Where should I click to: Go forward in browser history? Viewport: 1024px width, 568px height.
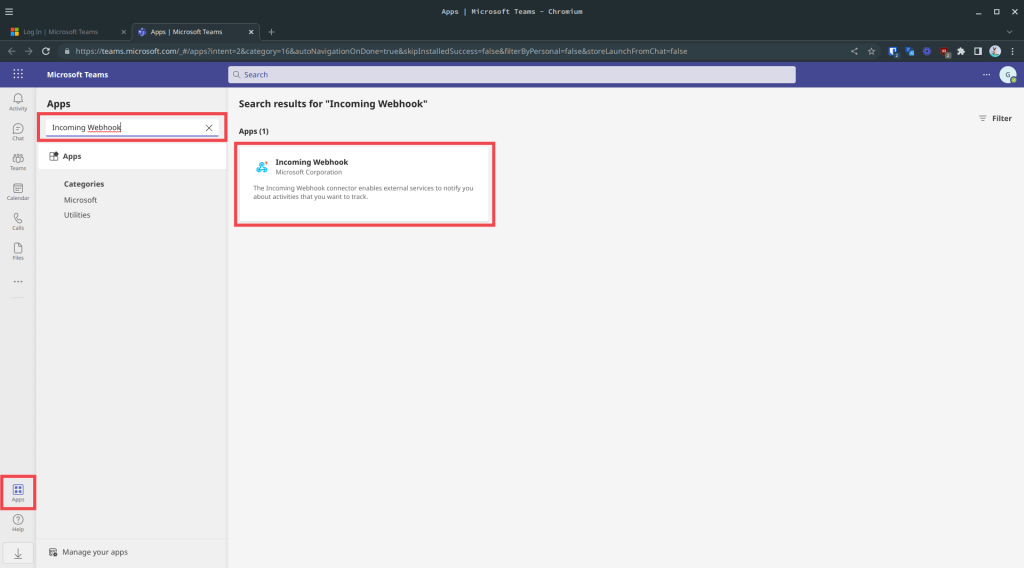(28, 51)
